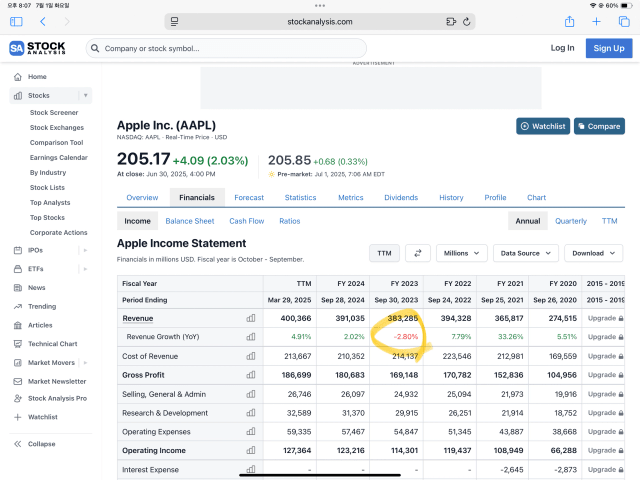Screen dimensions: 640x480
Task: Open the Forecast tab
Action: 249,198
